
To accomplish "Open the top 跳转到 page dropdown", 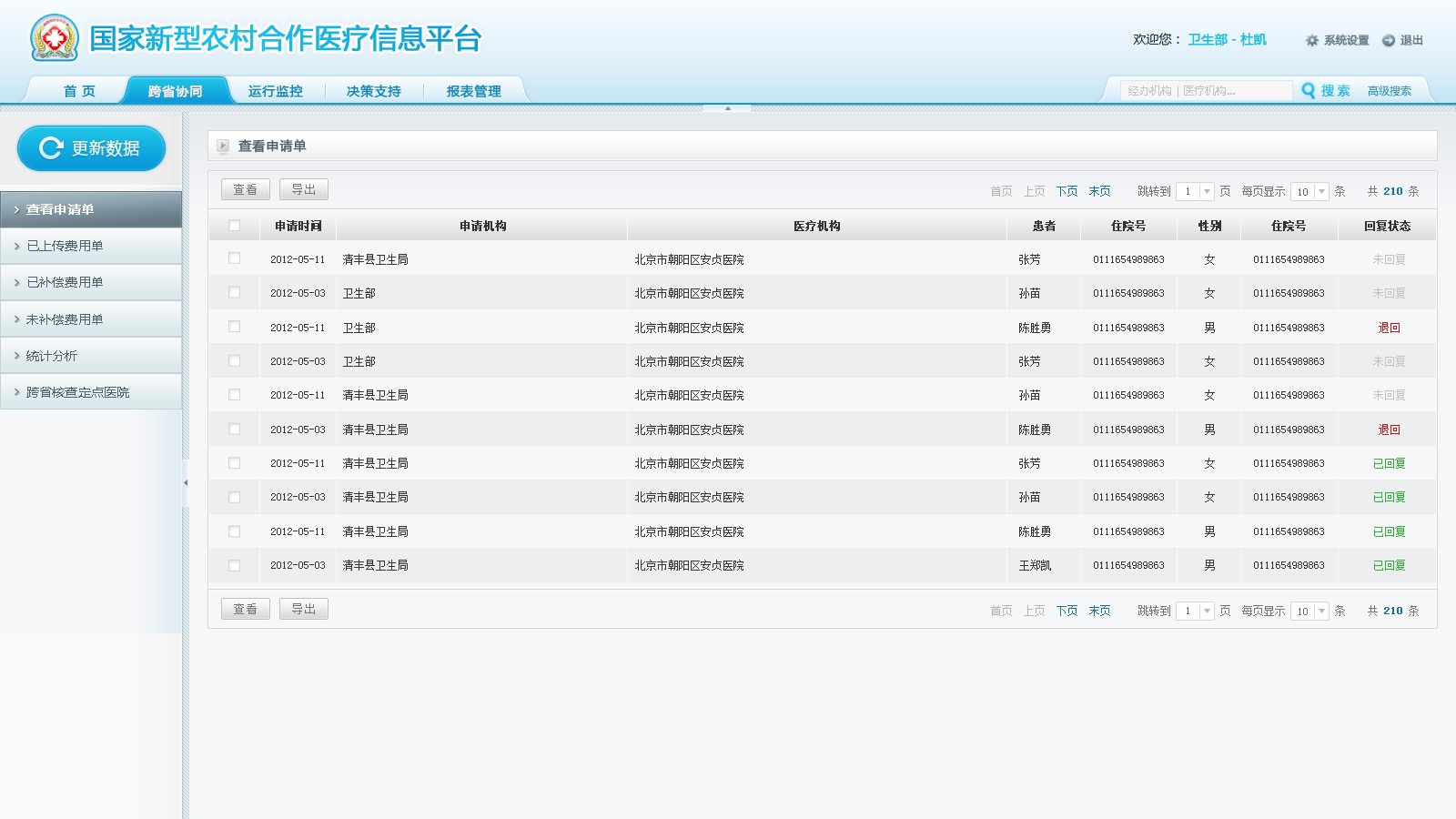I will pos(1195,191).
